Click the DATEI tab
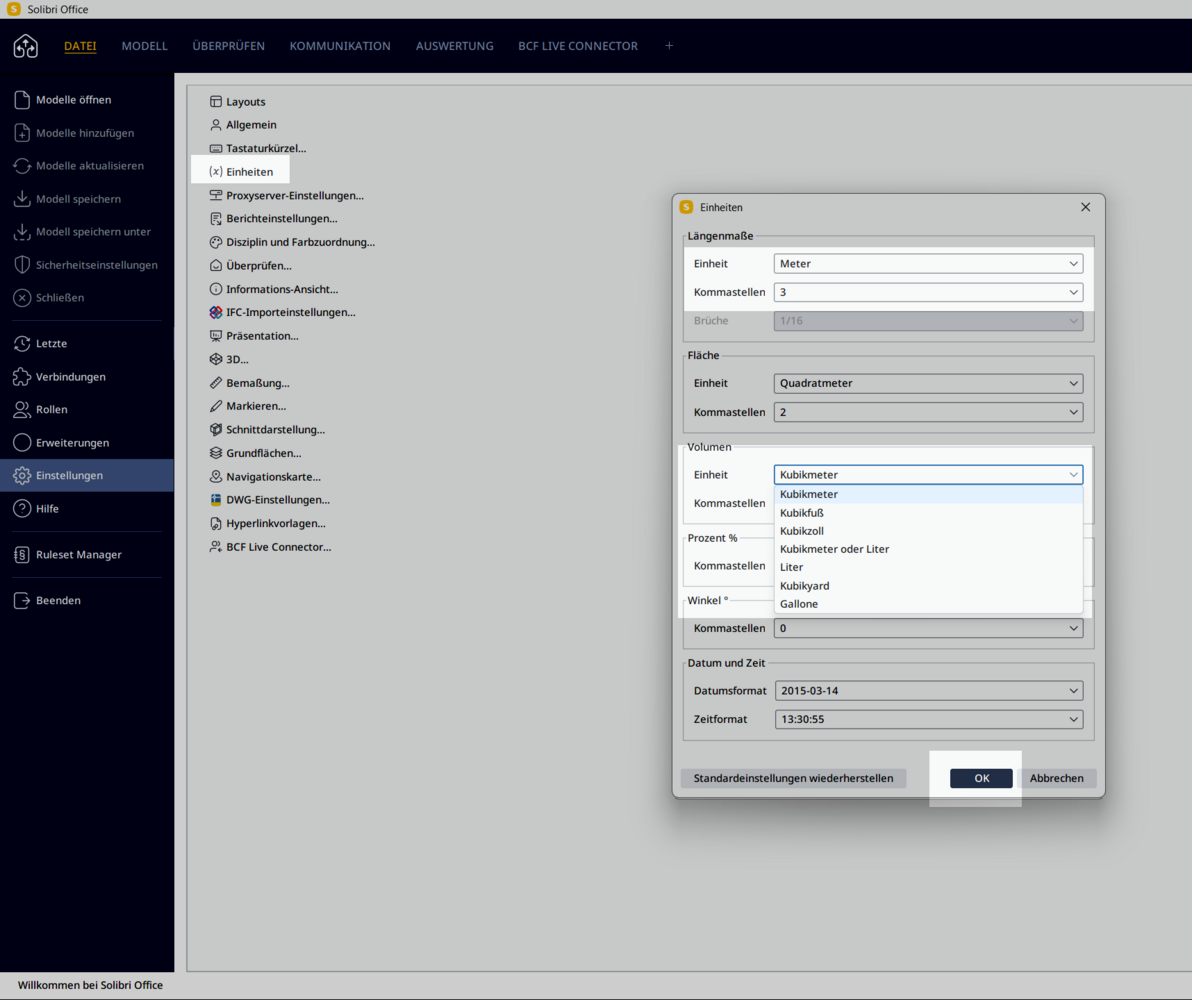1192x1000 pixels. coord(80,46)
